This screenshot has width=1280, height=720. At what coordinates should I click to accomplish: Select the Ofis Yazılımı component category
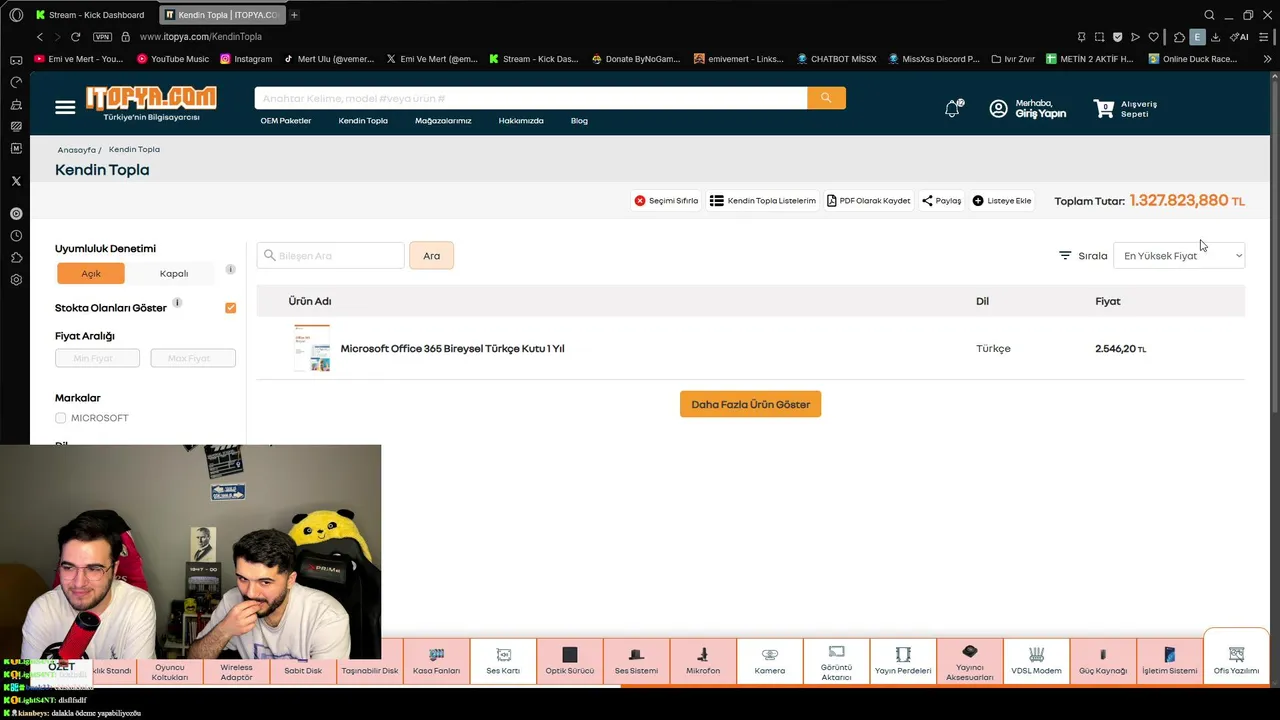pos(1236,658)
